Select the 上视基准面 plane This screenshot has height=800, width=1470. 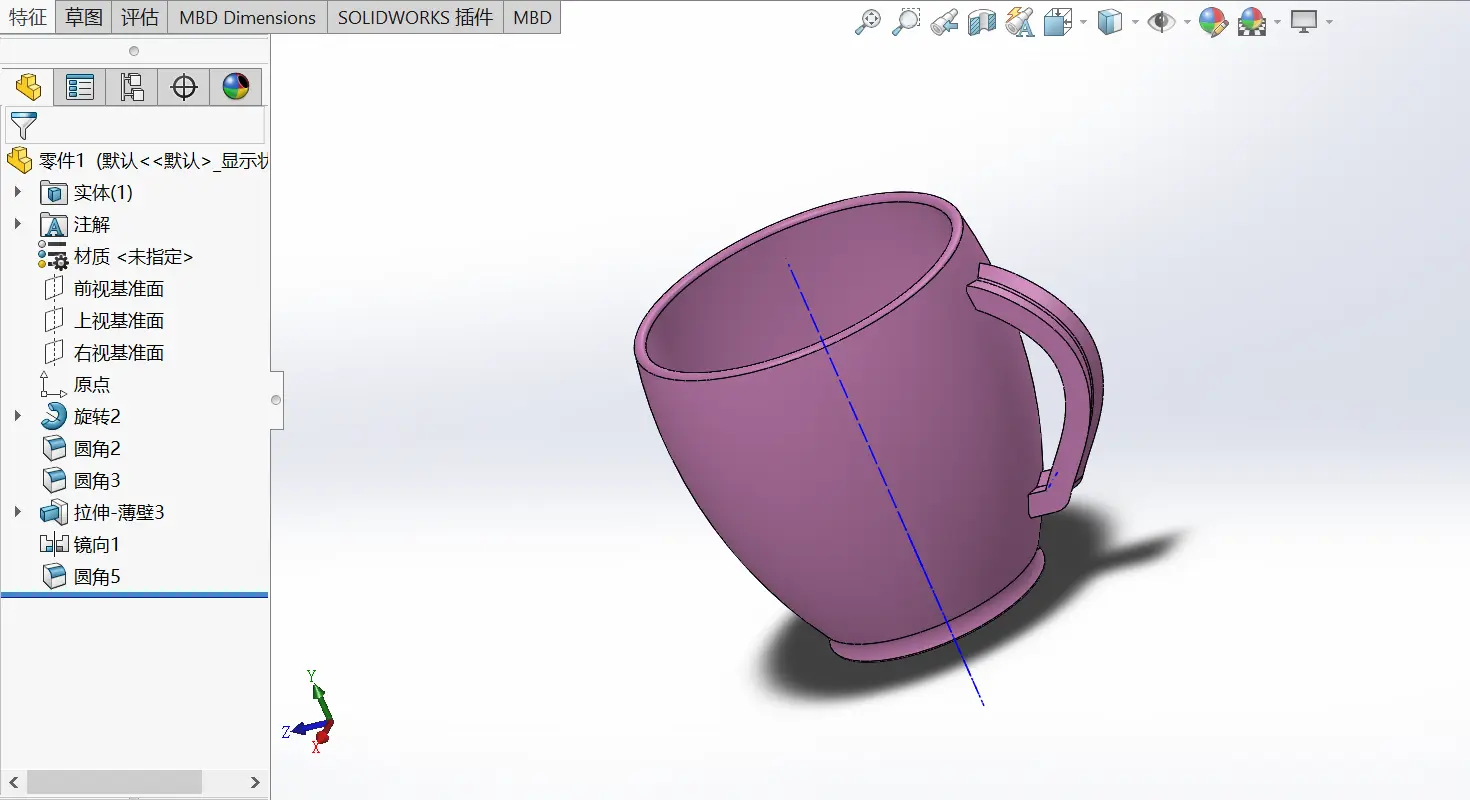click(x=118, y=320)
